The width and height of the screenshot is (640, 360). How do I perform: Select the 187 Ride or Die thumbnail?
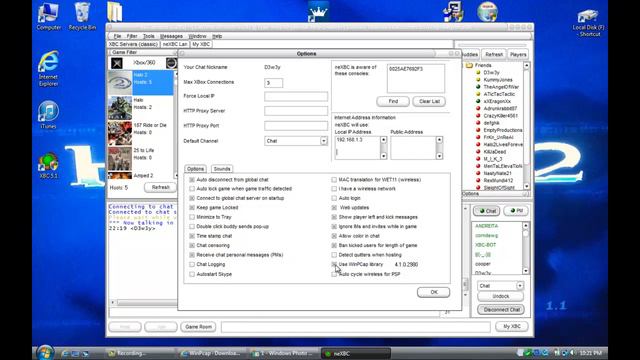tap(120, 133)
